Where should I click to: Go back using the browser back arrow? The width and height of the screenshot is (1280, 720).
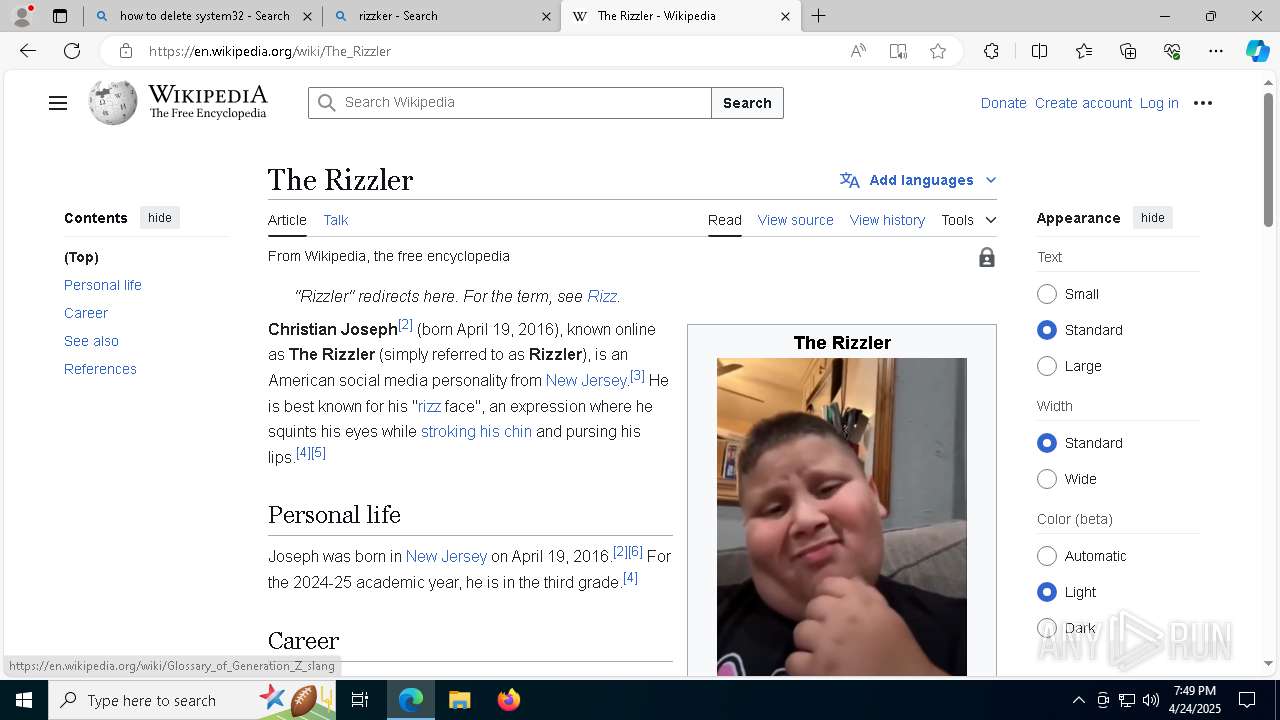click(28, 51)
